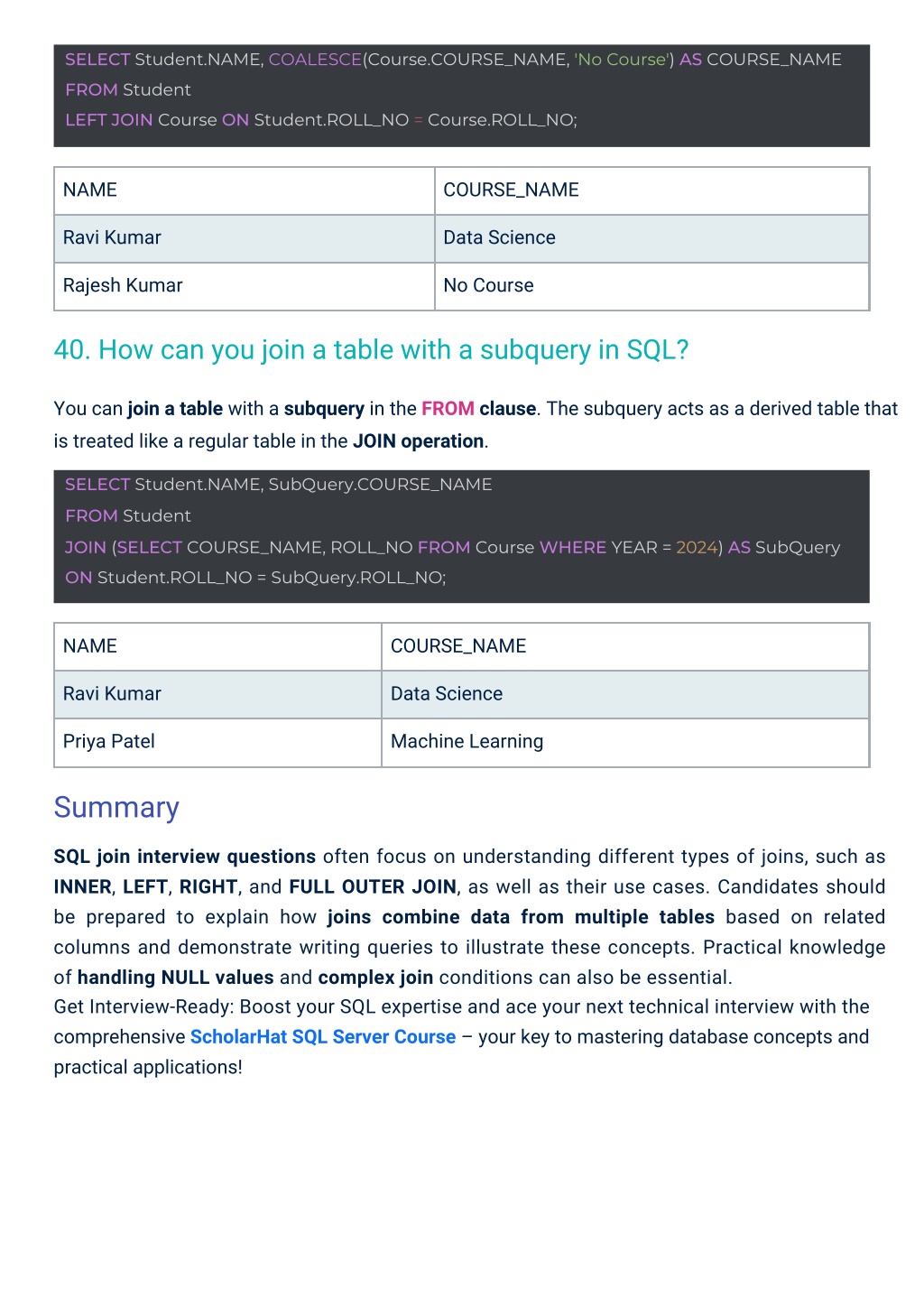The image size is (924, 1307).
Task: Click bold text 'handling NULL values'
Action: tap(176, 978)
